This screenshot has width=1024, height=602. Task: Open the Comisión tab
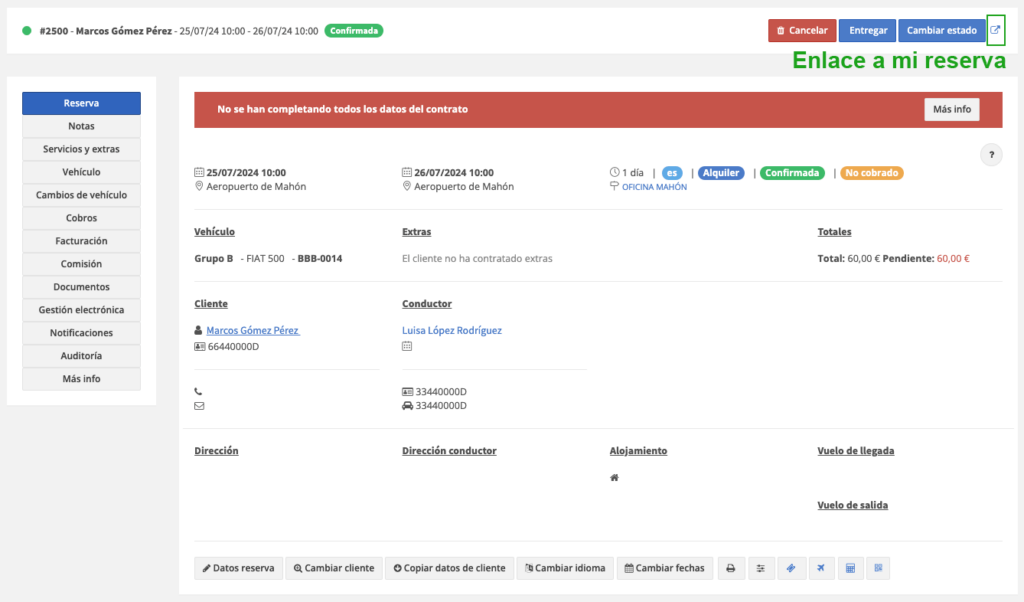82,264
